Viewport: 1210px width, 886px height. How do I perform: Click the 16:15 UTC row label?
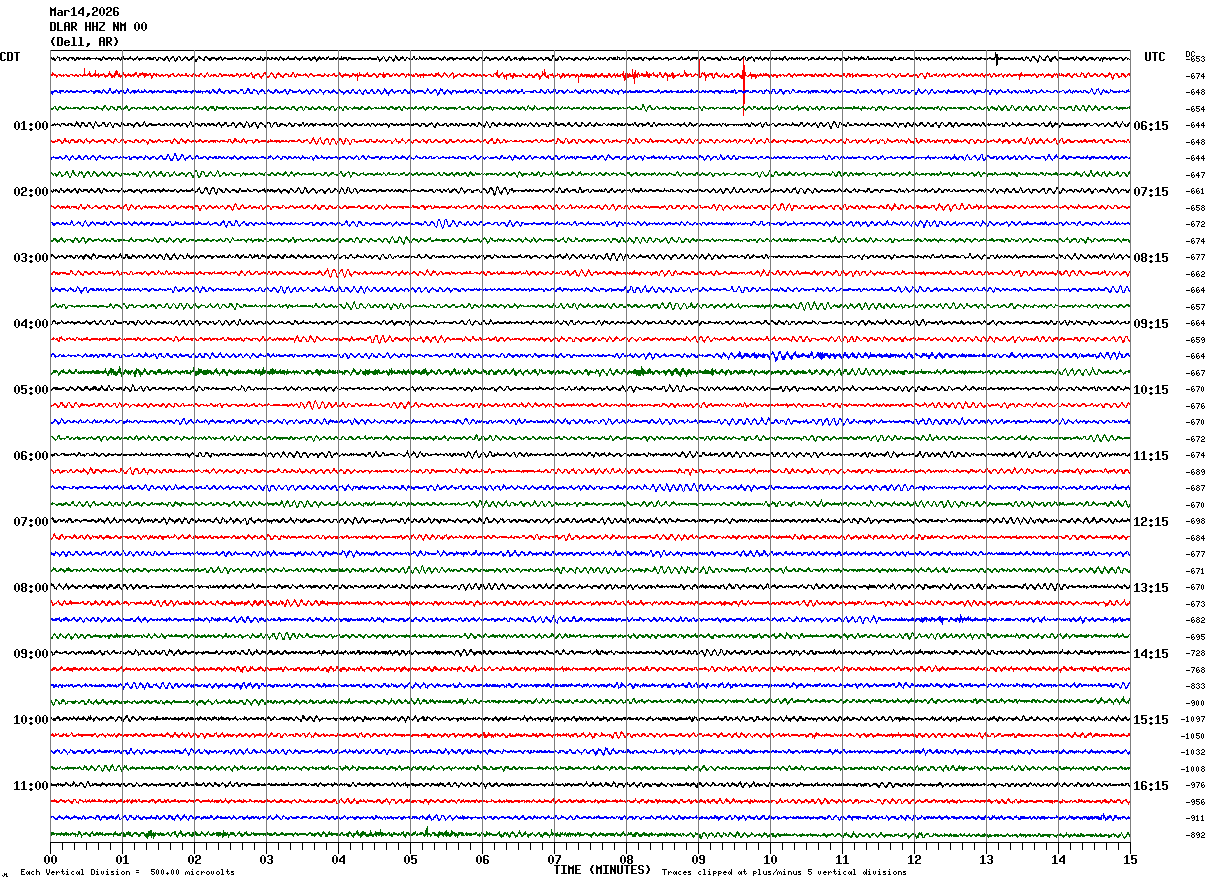point(1150,786)
